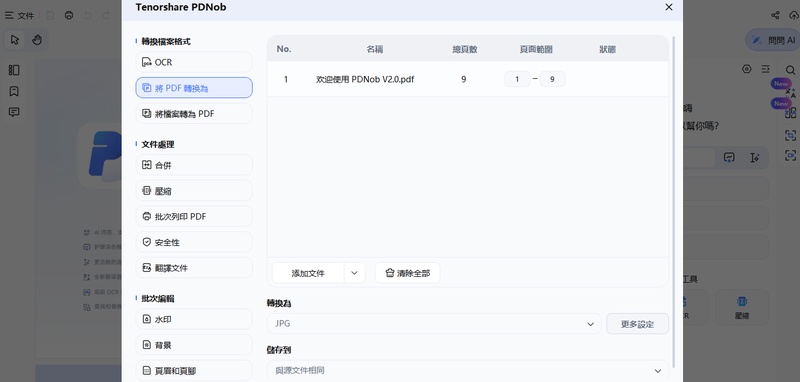Image resolution: width=800 pixels, height=382 pixels.
Task: Open the 合併 merge tool
Action: click(194, 165)
